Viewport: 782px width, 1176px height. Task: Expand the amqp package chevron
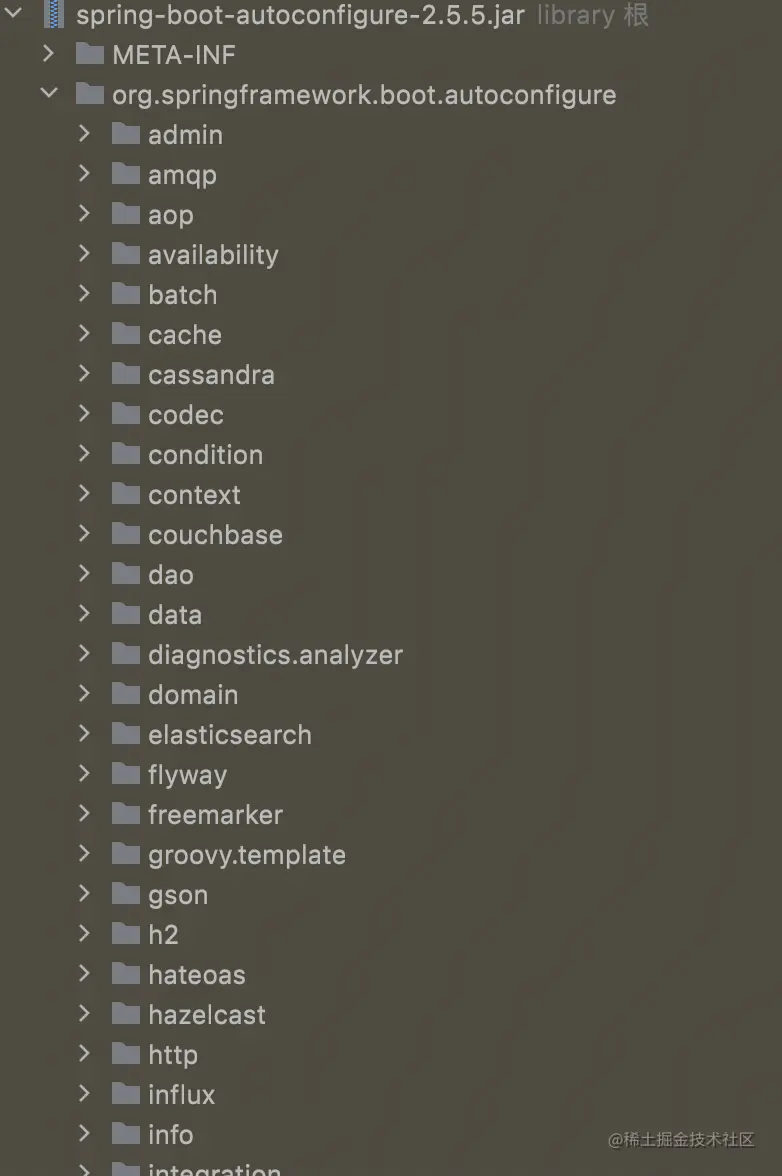pos(84,173)
